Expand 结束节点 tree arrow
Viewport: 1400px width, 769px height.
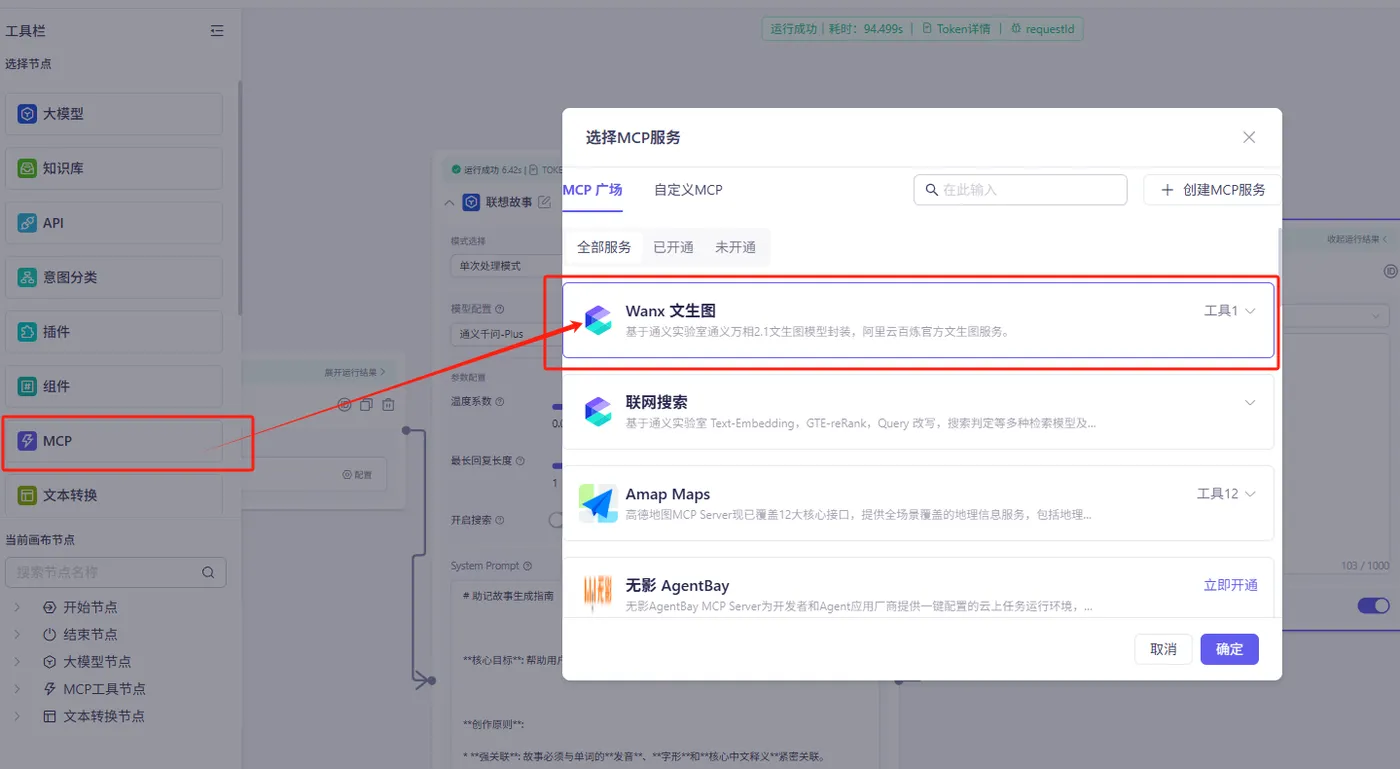coord(17,634)
